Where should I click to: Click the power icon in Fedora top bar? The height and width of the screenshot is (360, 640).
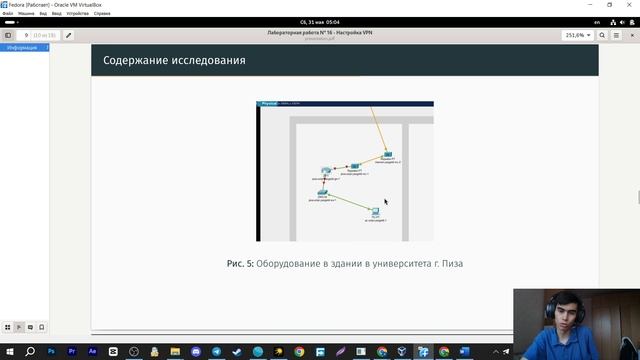coord(632,22)
